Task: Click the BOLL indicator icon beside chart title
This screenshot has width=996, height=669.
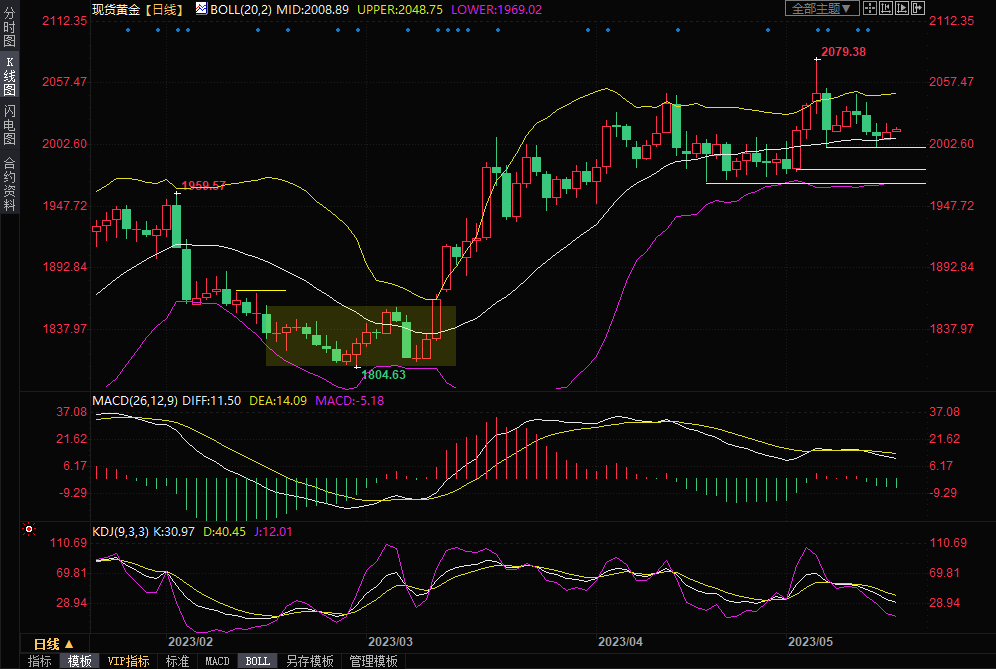Action: tap(201, 8)
